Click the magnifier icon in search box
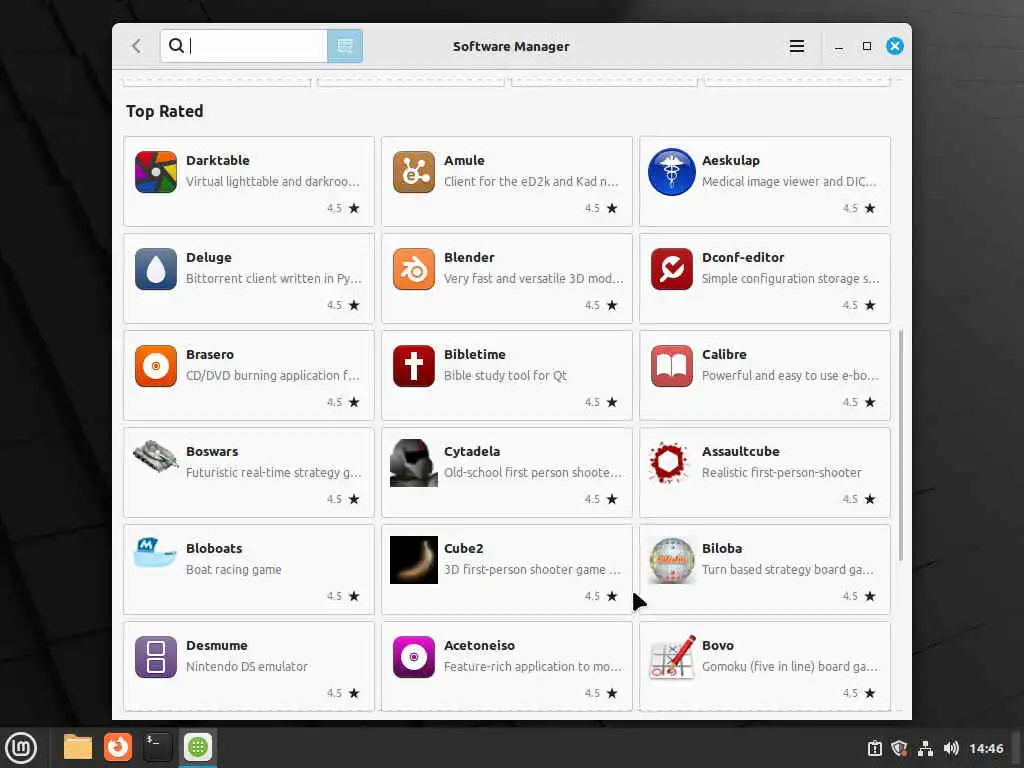 [176, 46]
